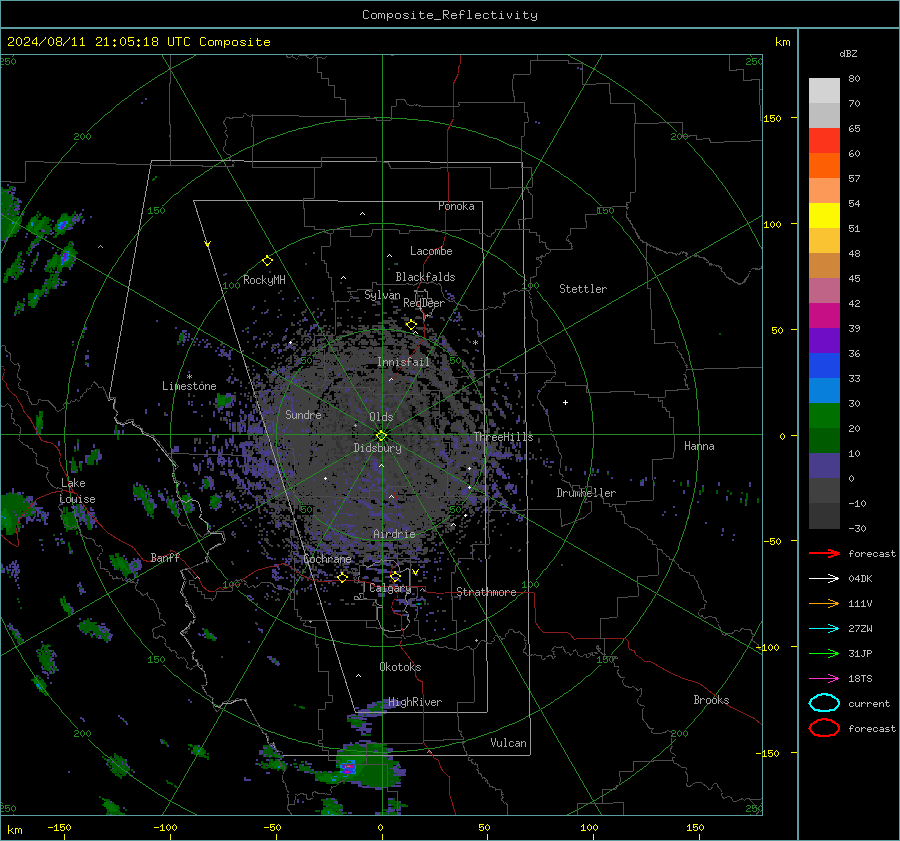This screenshot has height=841, width=900.
Task: Click the ThreeHills label
Action: [503, 437]
